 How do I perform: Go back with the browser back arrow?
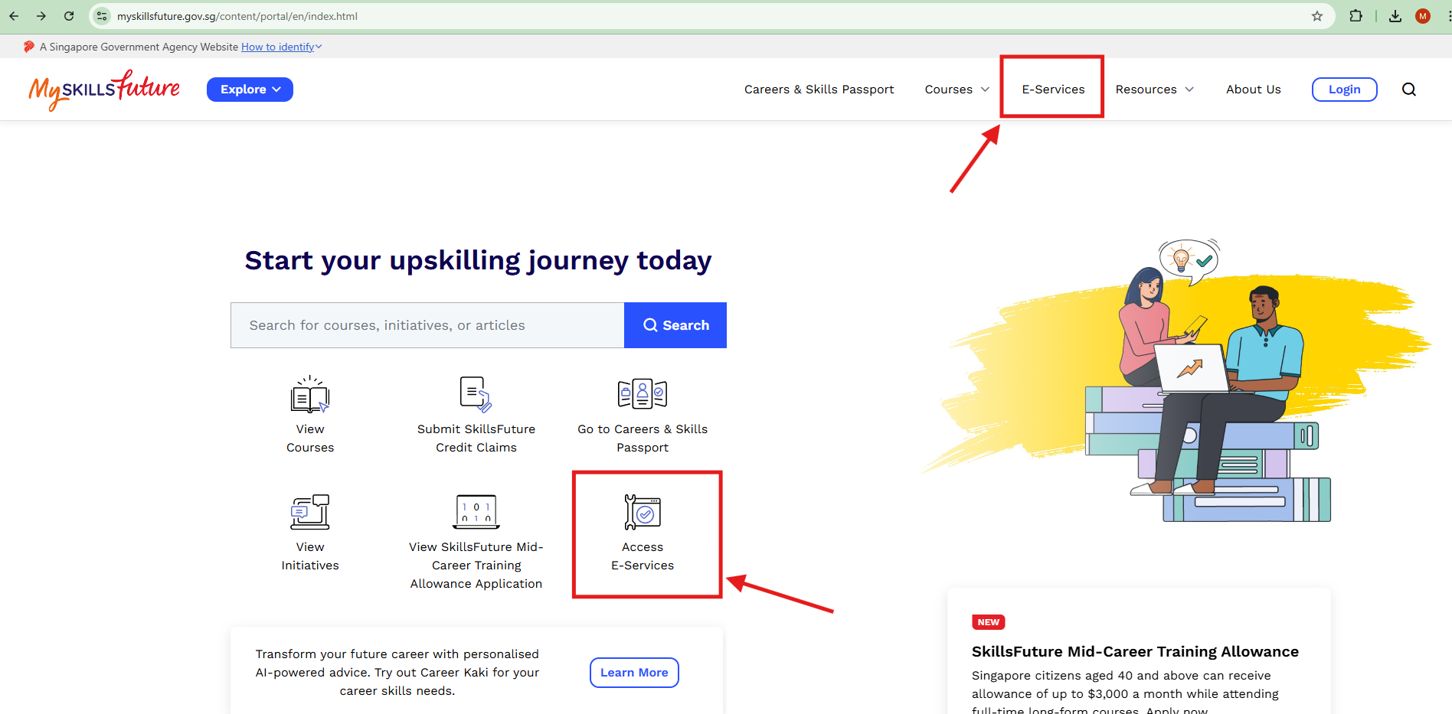click(14, 16)
